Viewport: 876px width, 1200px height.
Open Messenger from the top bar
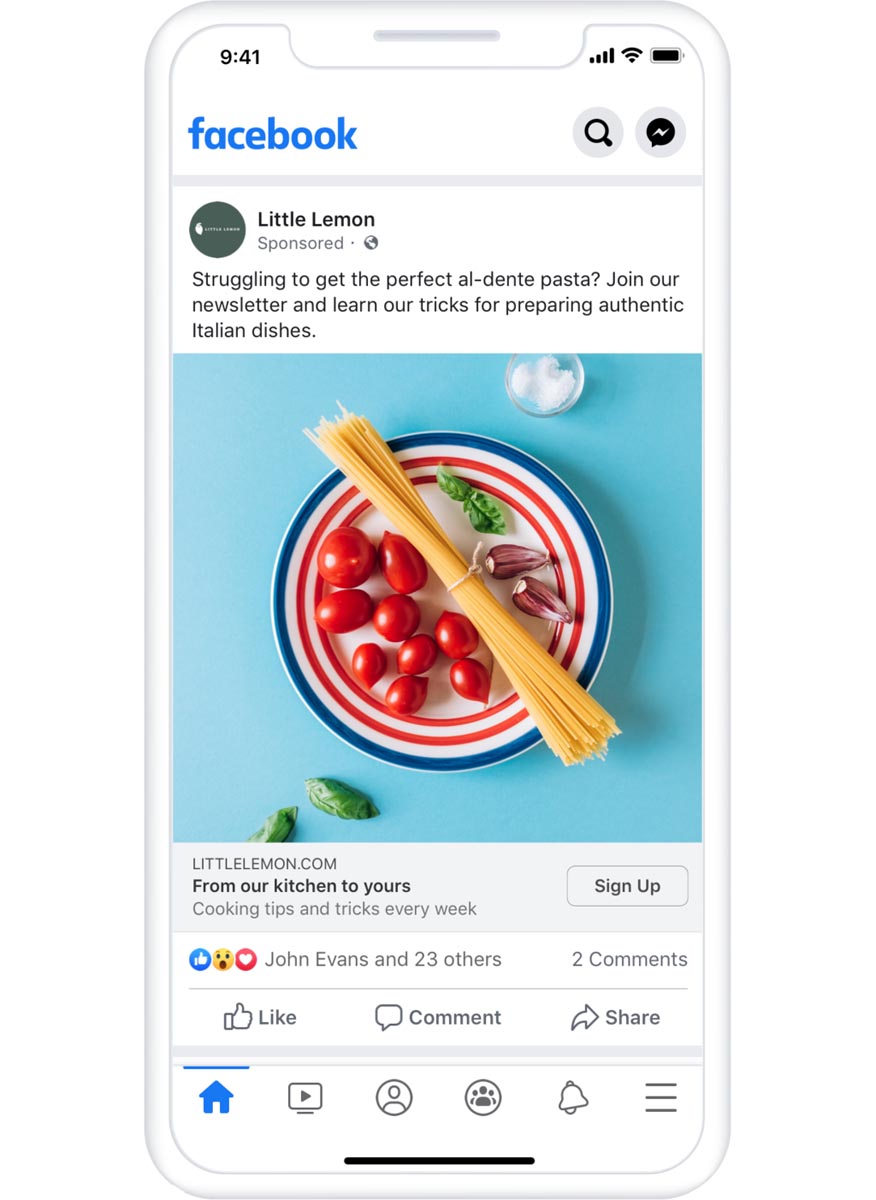tap(660, 132)
